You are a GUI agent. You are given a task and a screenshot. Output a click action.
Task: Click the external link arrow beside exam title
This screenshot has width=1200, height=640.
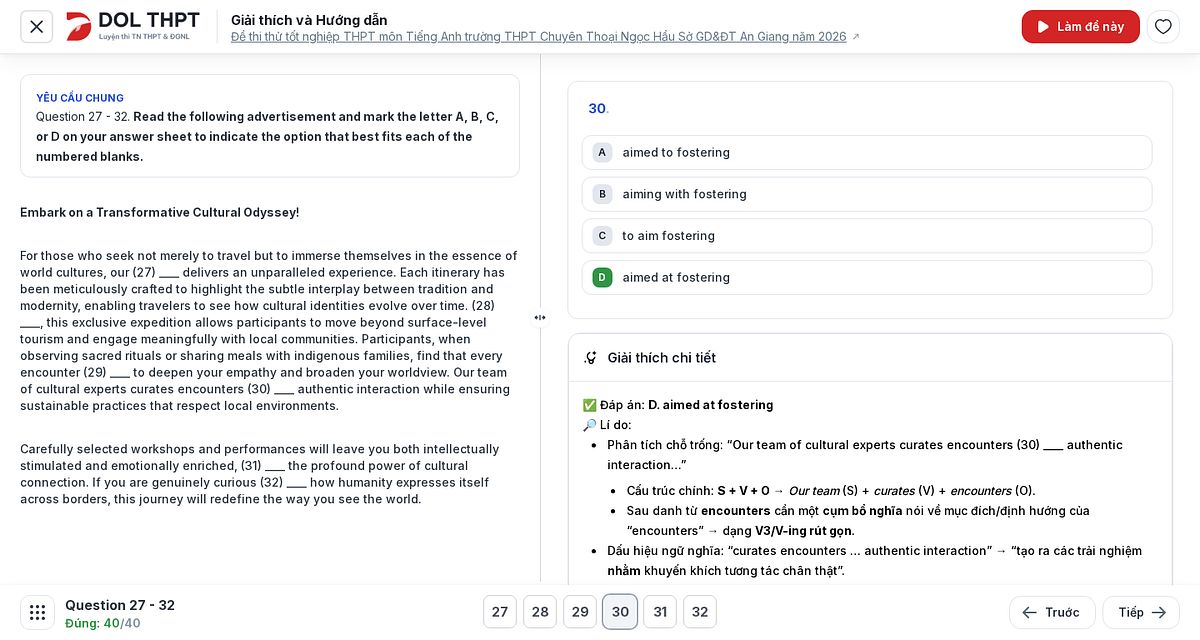pos(856,37)
